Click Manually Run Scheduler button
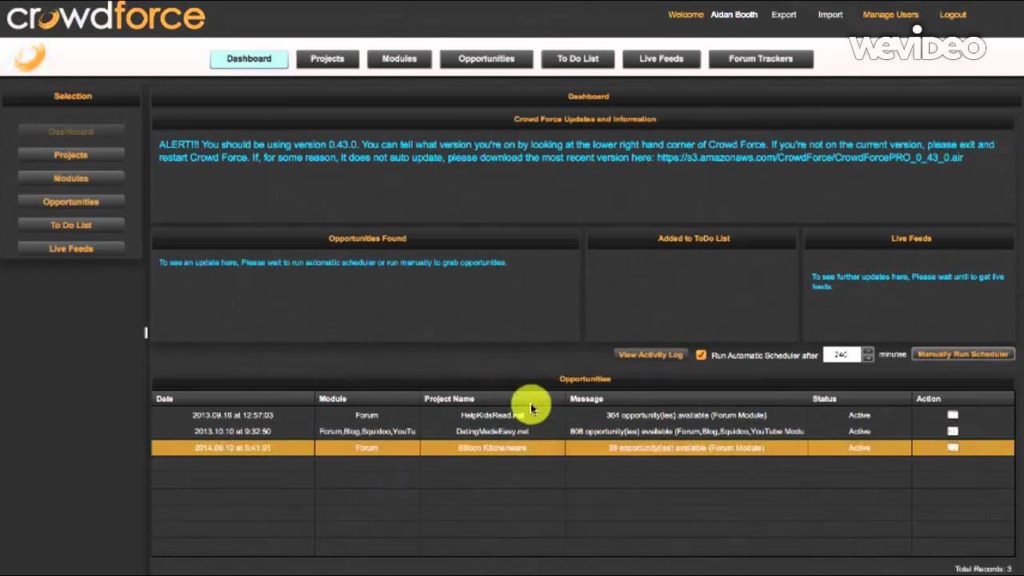This screenshot has height=576, width=1024. pyautogui.click(x=963, y=354)
